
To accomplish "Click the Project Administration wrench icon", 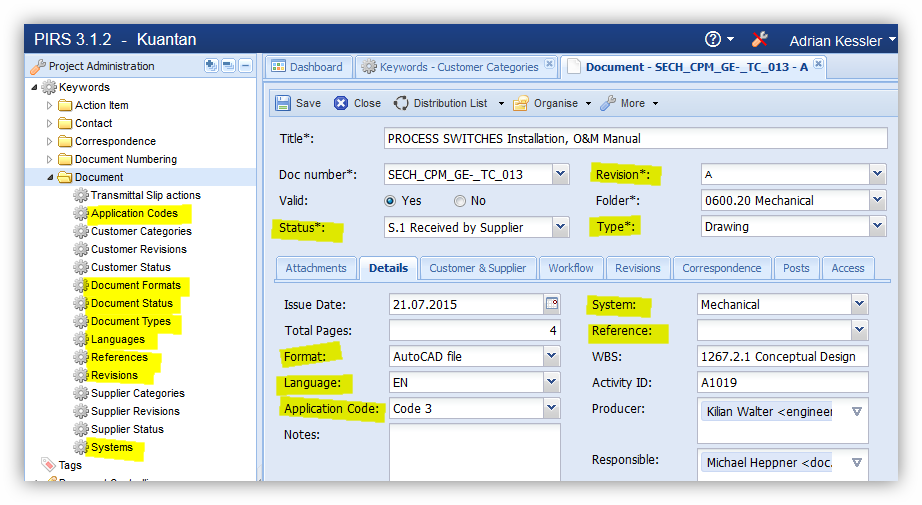I will (x=38, y=66).
